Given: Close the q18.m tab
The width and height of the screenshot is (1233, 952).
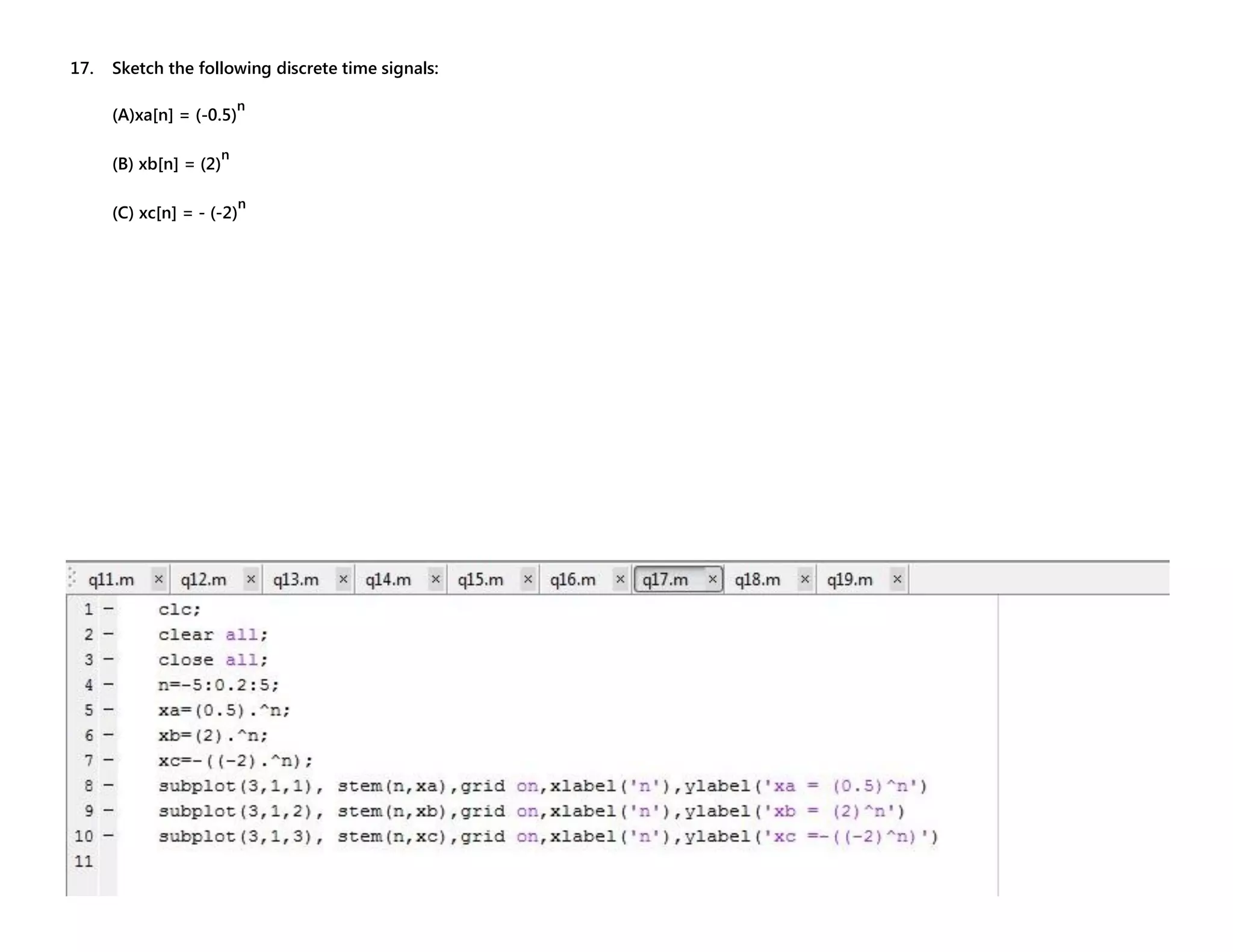Looking at the screenshot, I should pos(804,579).
